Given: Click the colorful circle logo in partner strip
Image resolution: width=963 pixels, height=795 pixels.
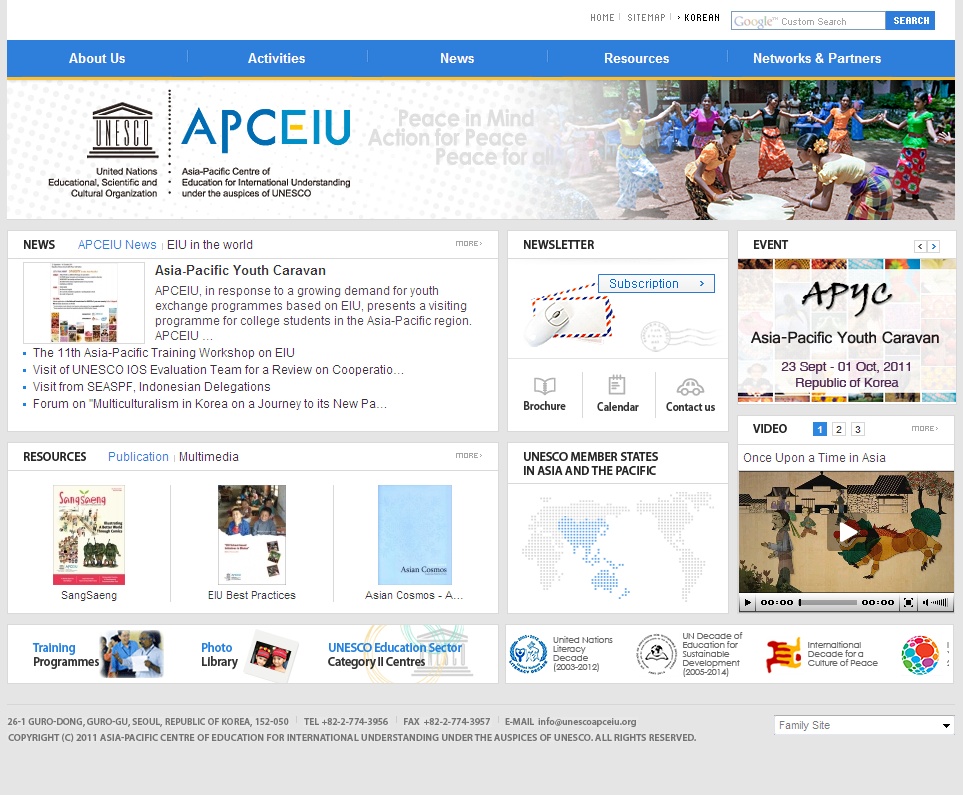Looking at the screenshot, I should pyautogui.click(x=920, y=654).
